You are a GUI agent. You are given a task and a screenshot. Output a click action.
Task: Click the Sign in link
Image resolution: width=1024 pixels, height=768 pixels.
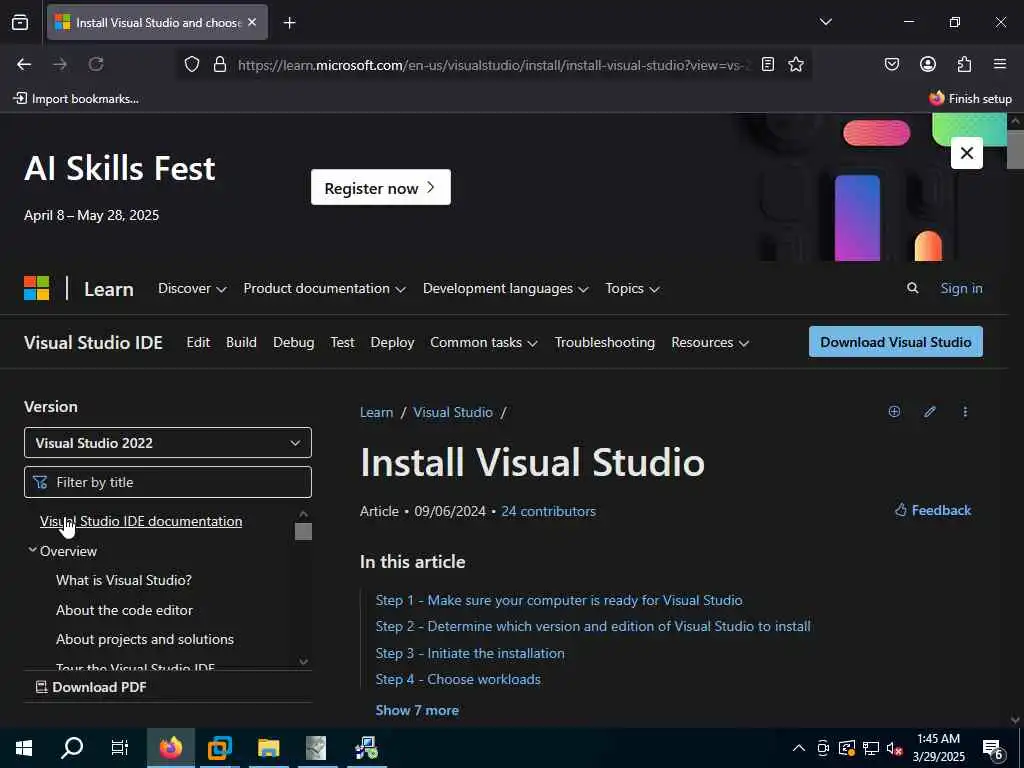coord(961,289)
